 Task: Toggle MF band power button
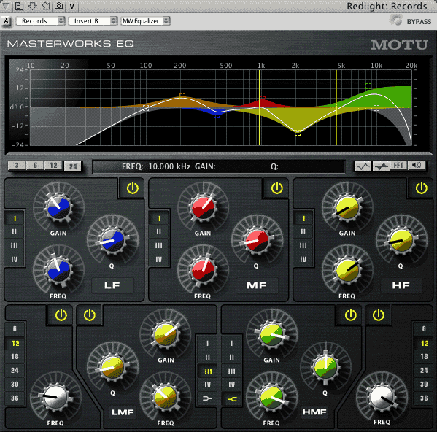tap(277, 188)
